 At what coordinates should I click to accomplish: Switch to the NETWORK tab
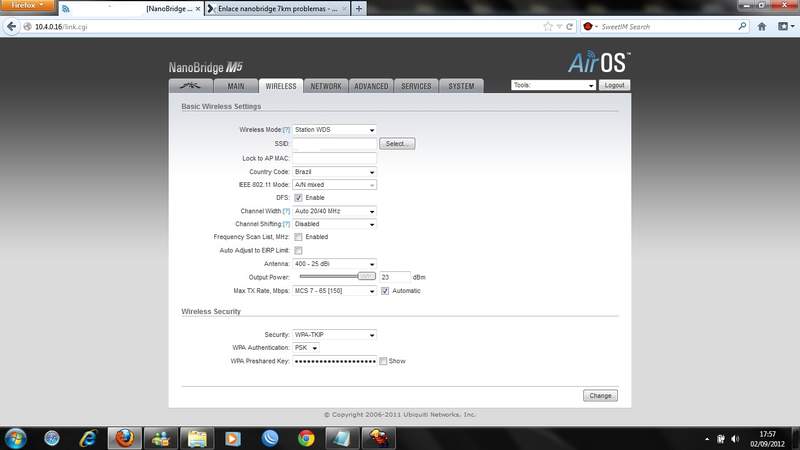click(326, 86)
